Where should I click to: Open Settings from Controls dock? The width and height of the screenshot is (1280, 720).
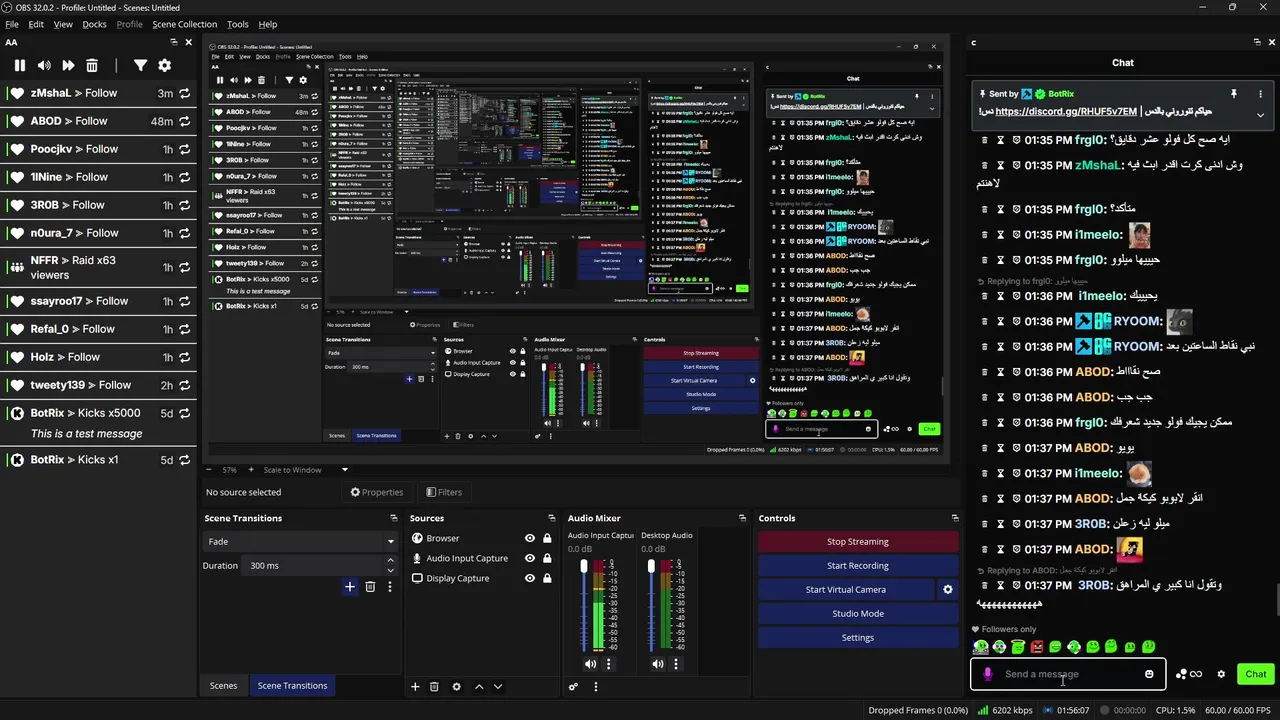pyautogui.click(x=858, y=638)
